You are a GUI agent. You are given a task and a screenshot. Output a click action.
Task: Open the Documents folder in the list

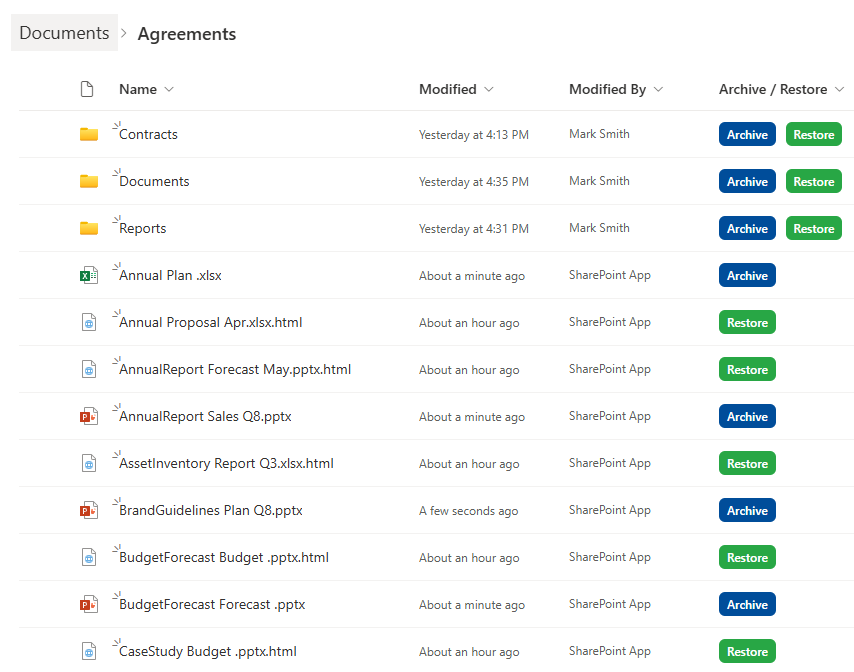(x=154, y=181)
